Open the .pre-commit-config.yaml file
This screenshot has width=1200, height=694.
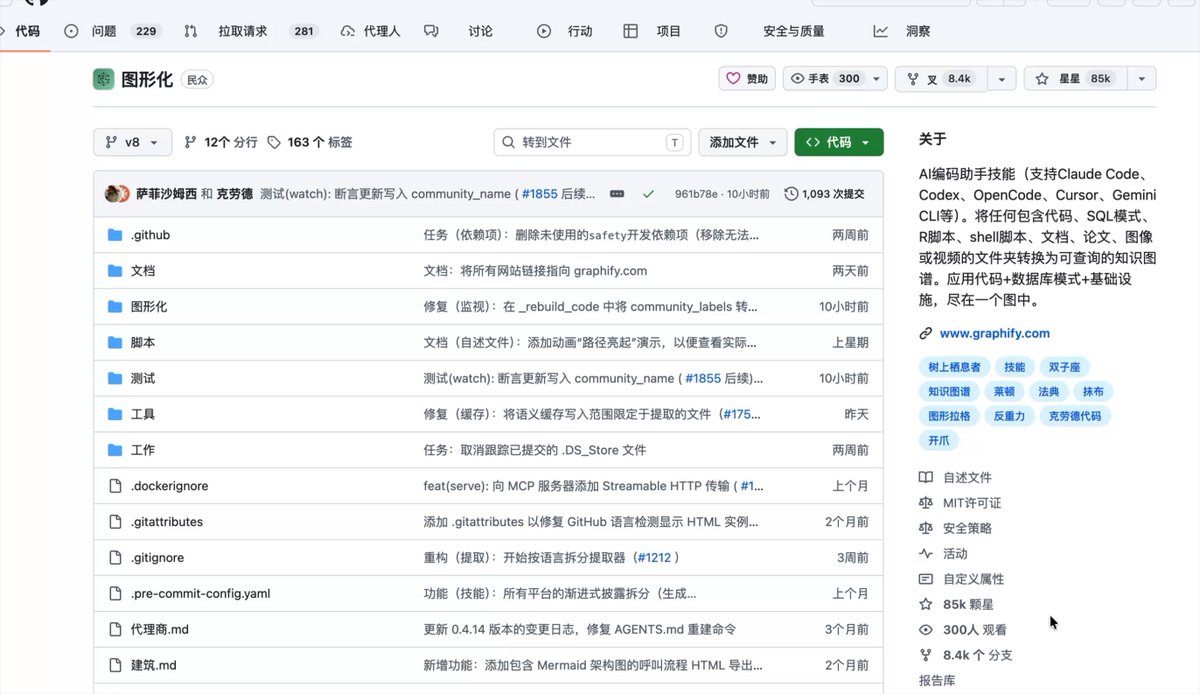coord(200,593)
